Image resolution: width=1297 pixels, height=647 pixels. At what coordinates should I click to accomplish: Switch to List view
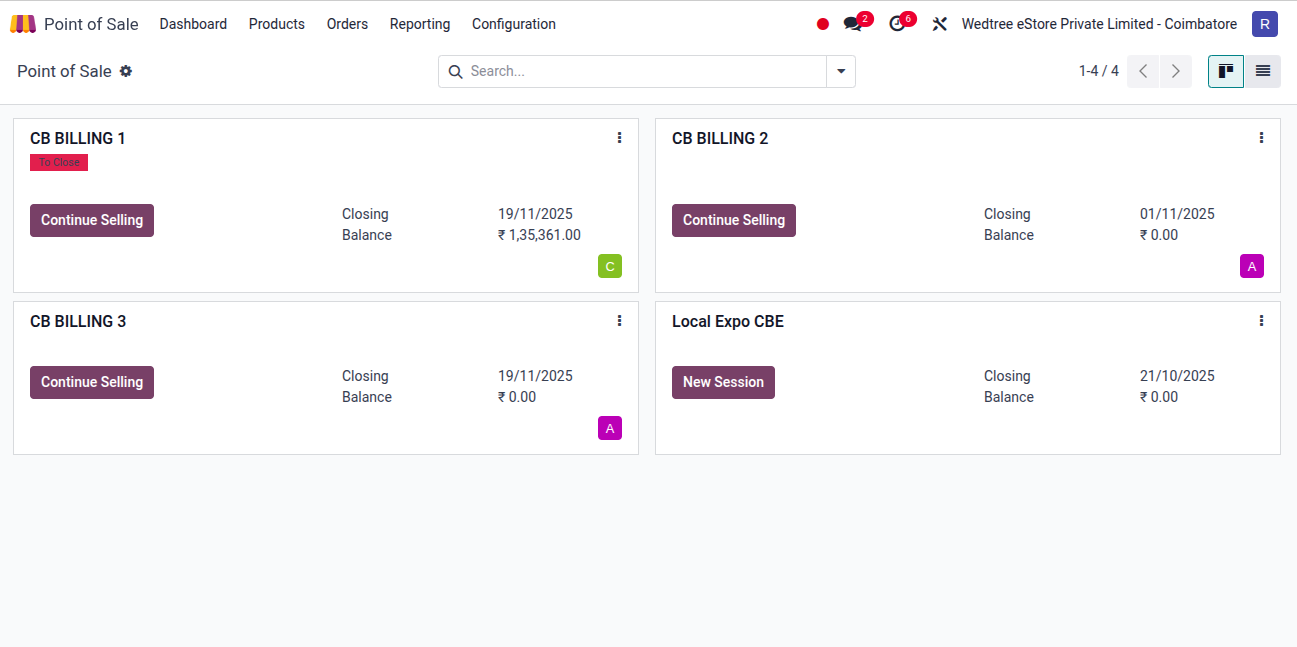click(1263, 71)
